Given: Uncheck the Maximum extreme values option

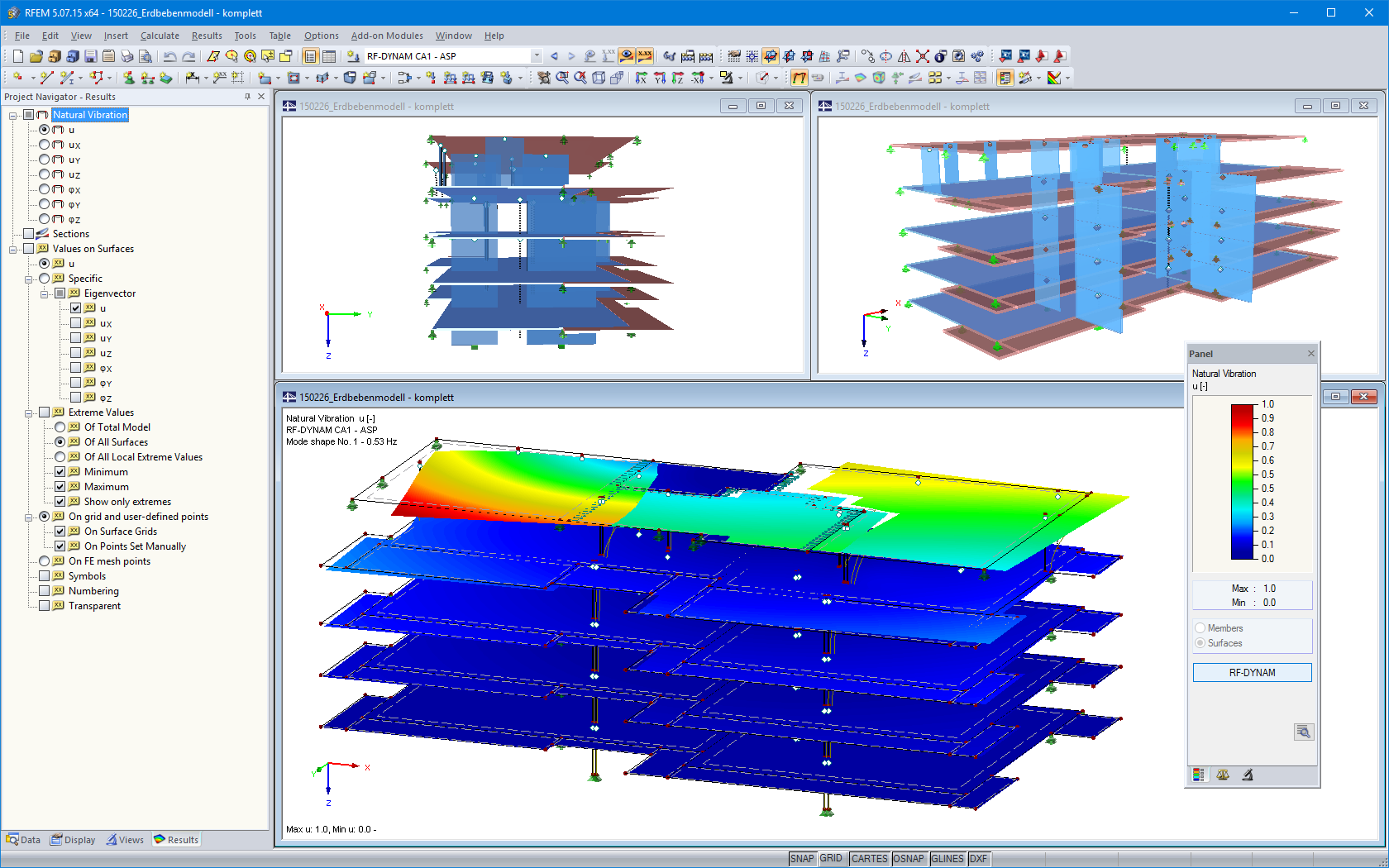Looking at the screenshot, I should pos(61,486).
